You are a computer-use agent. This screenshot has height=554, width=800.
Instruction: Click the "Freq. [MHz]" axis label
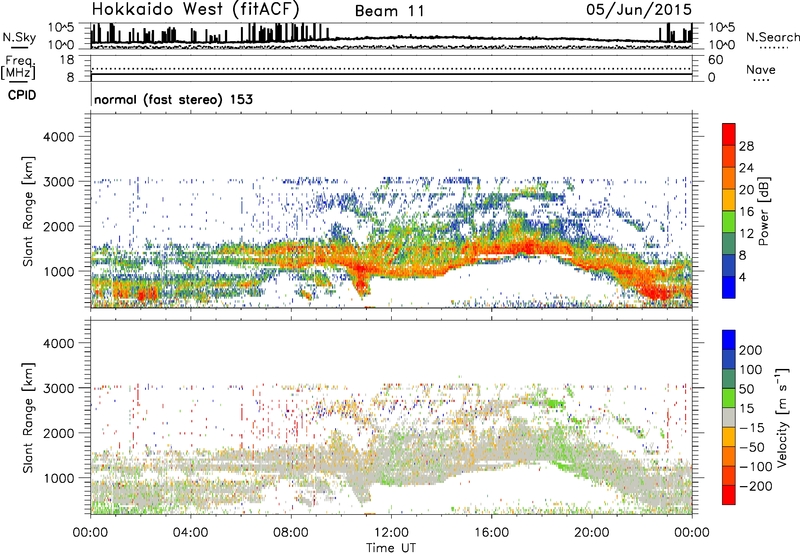(x=19, y=67)
